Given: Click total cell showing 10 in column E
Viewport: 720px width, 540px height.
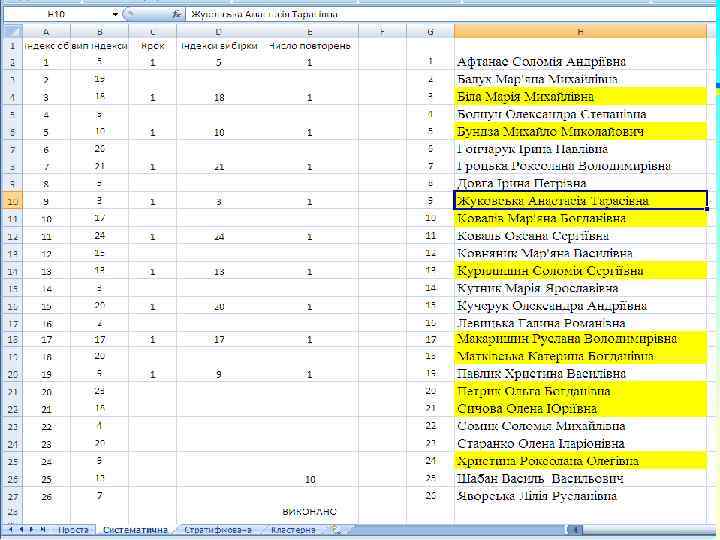Looking at the screenshot, I should coord(310,479).
